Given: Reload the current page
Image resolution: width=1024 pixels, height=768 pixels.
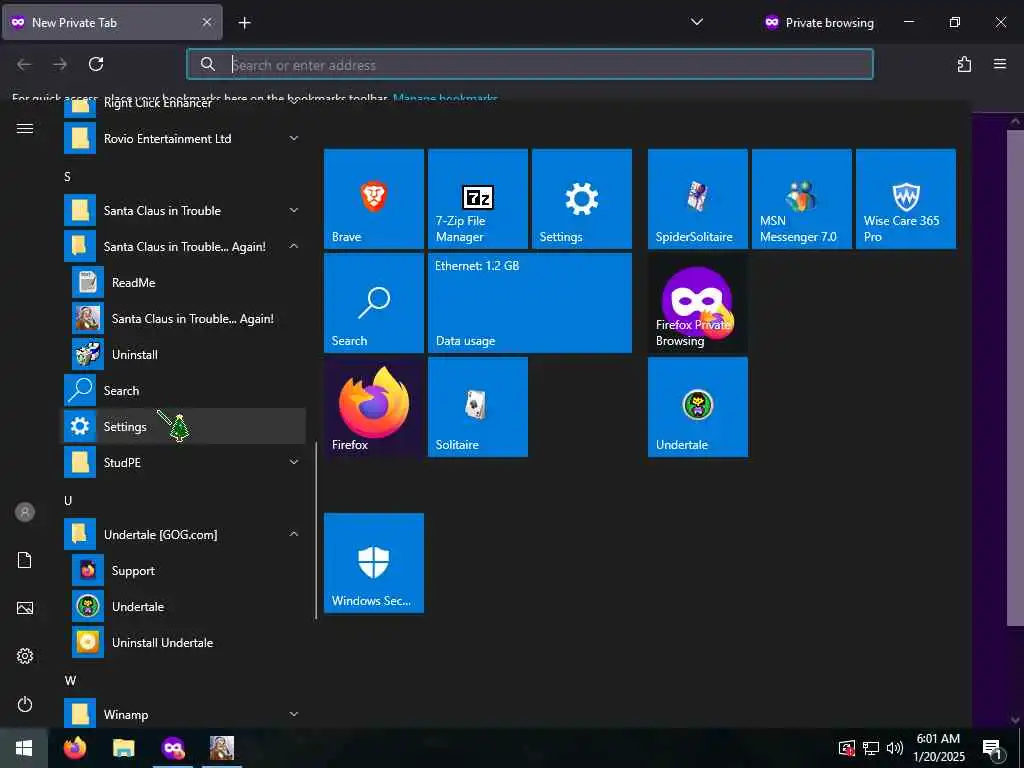Looking at the screenshot, I should [x=96, y=64].
